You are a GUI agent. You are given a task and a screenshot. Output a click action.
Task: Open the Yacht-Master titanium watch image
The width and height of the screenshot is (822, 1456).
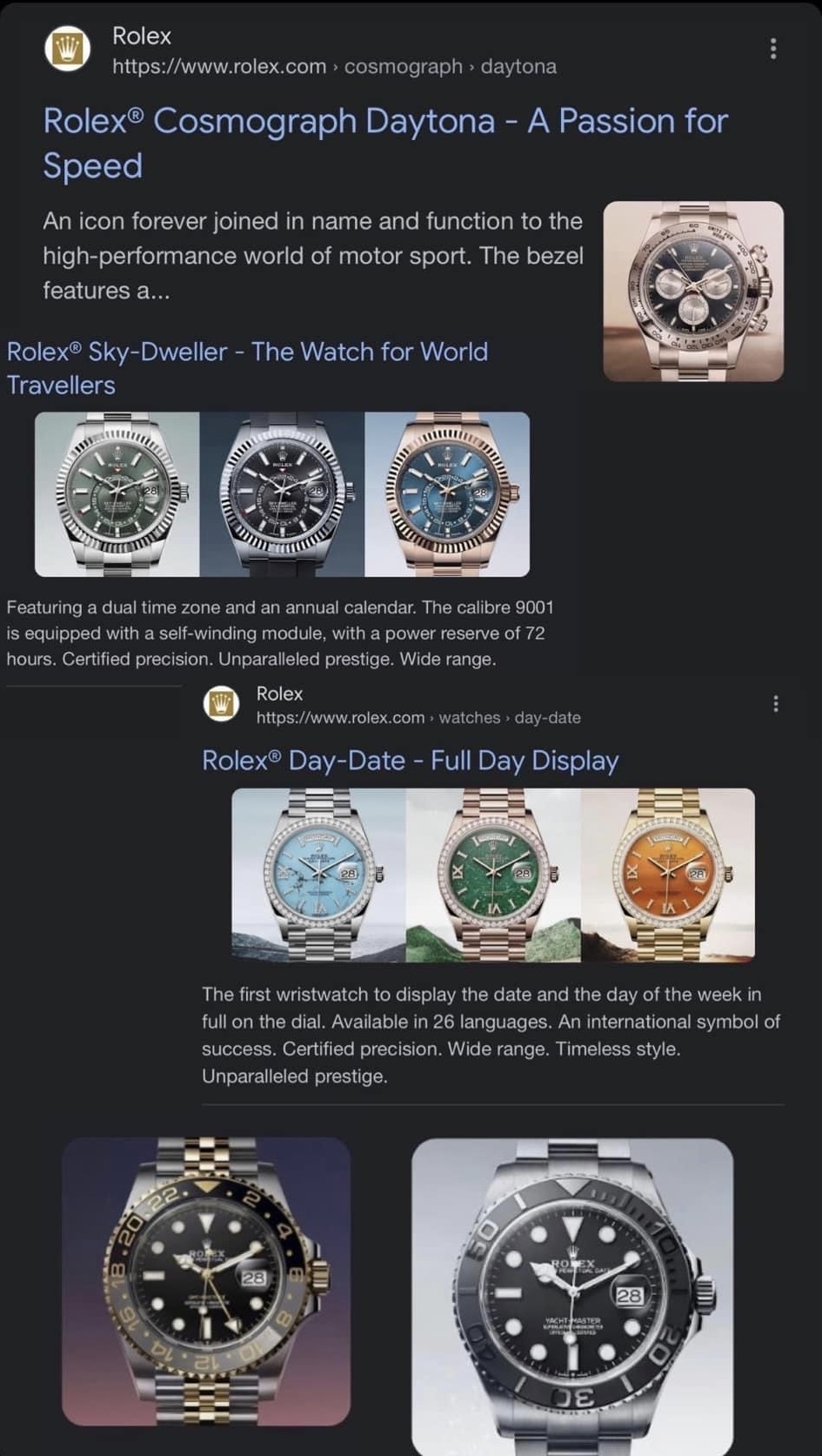coord(572,1297)
